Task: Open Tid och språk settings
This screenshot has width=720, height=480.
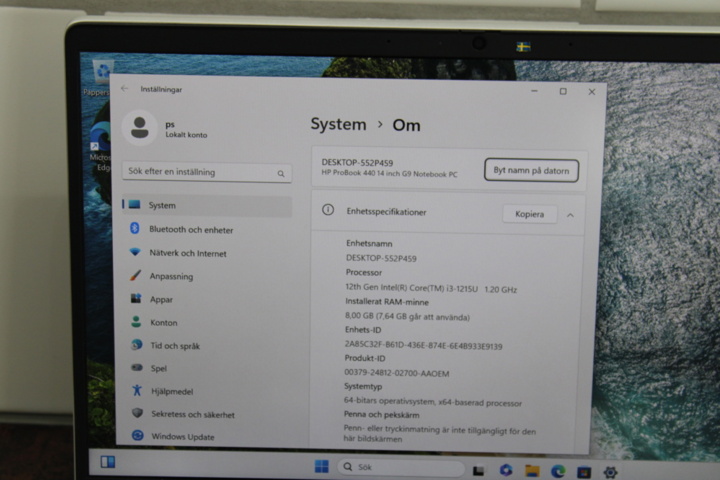Action: [x=207, y=345]
